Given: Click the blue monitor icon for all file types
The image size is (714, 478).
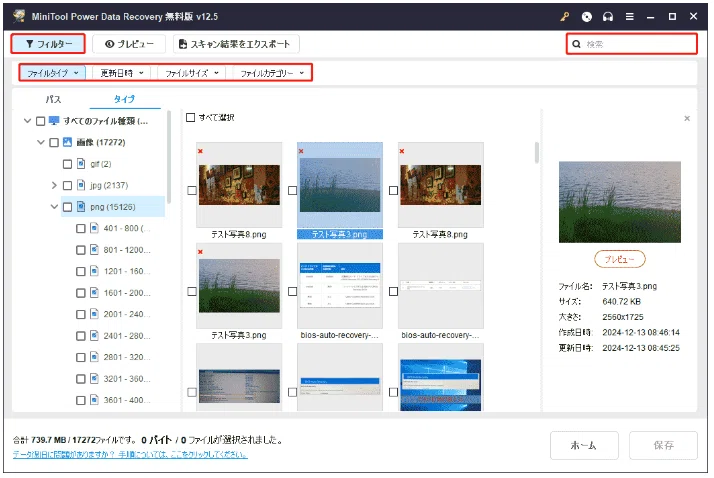Looking at the screenshot, I should tap(54, 121).
